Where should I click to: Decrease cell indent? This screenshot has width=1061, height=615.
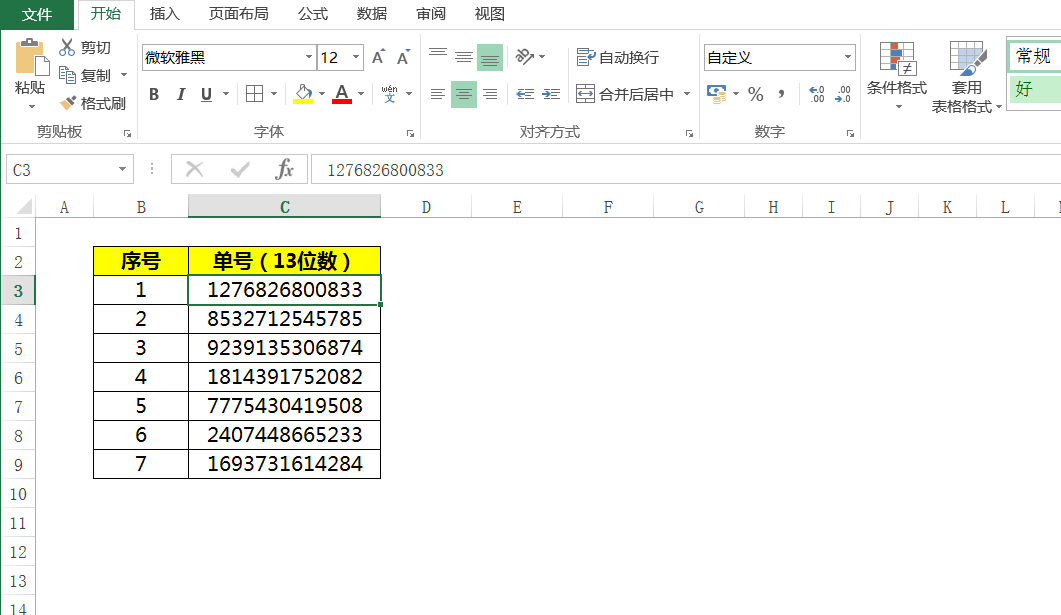click(x=525, y=94)
